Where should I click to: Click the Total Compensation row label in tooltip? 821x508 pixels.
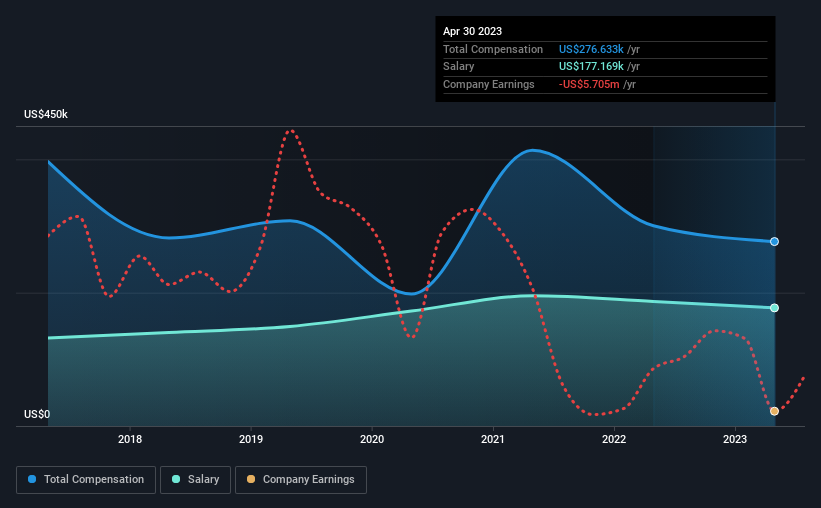click(493, 49)
